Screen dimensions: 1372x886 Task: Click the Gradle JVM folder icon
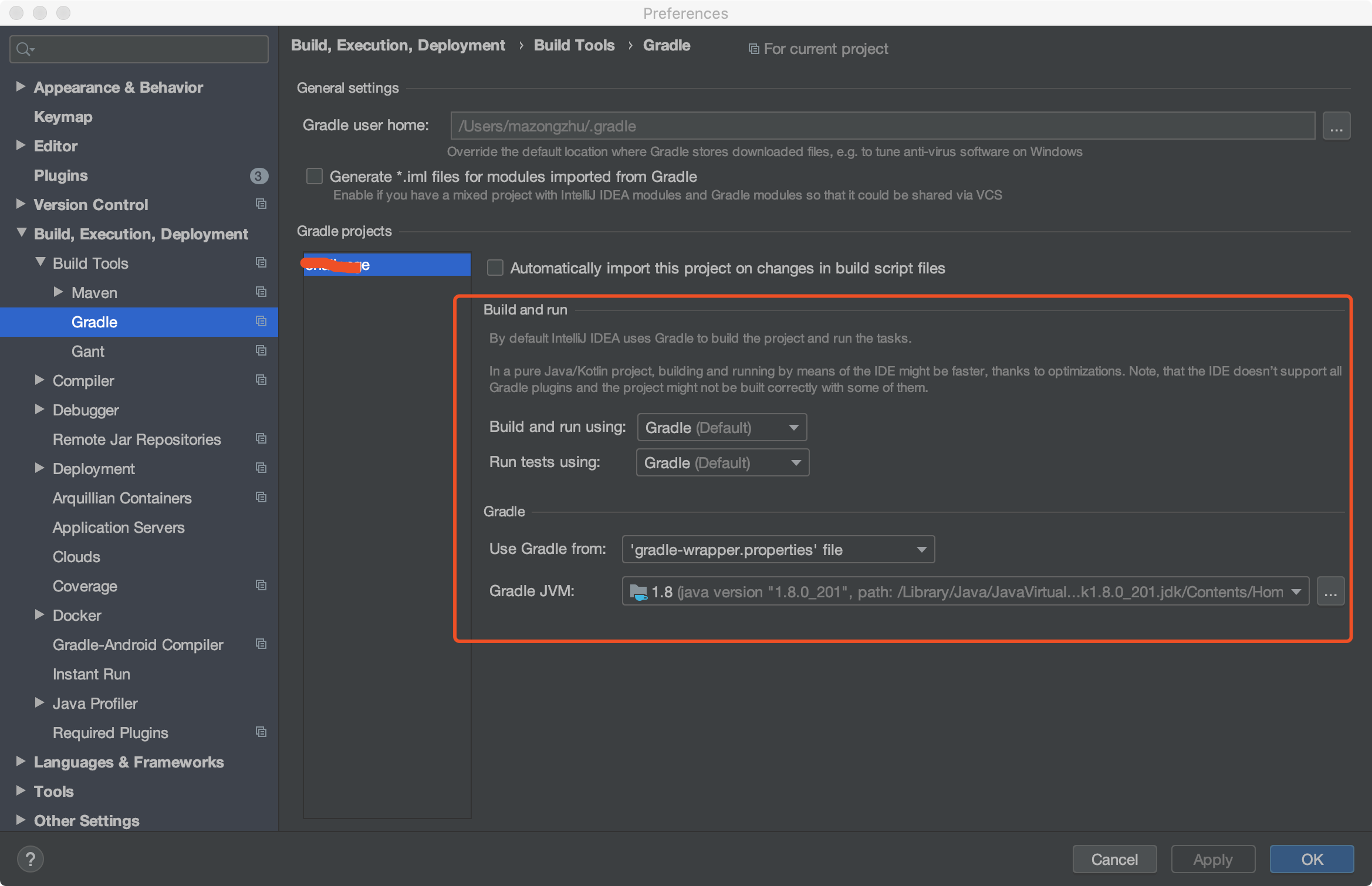click(638, 592)
